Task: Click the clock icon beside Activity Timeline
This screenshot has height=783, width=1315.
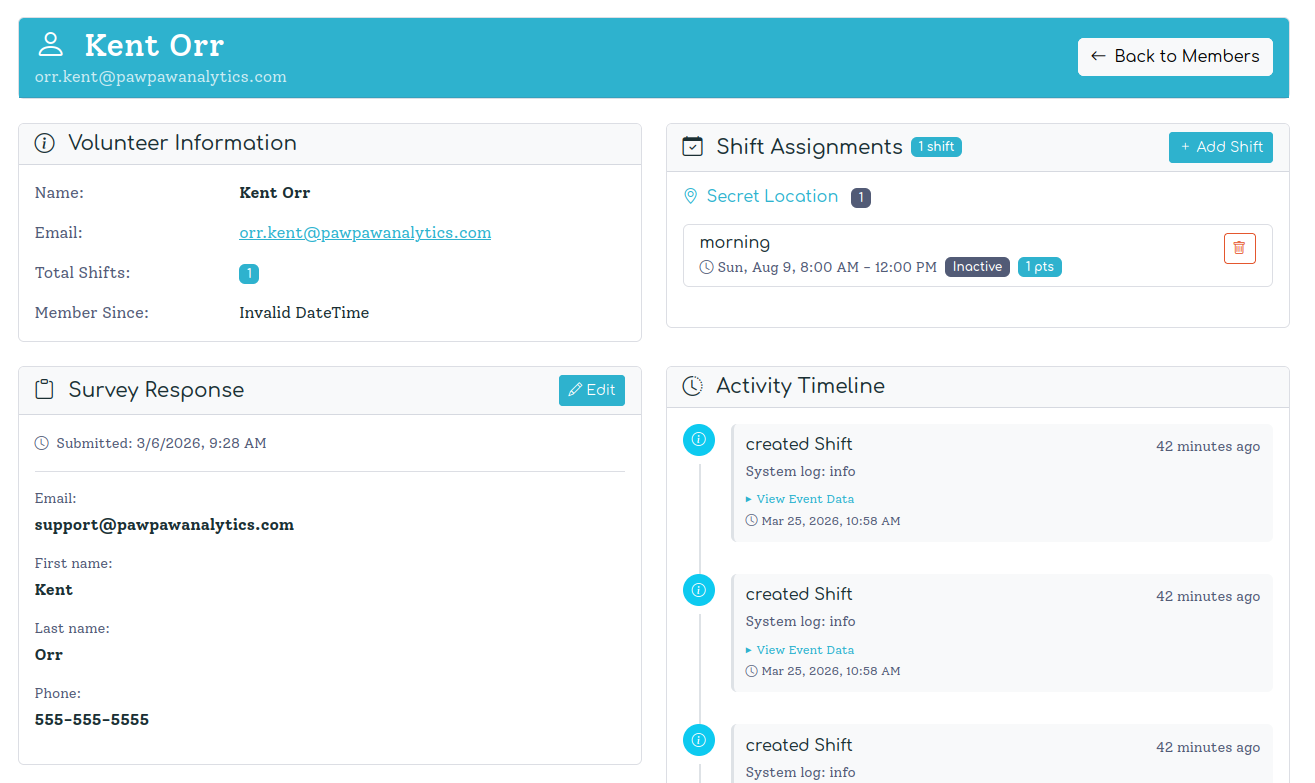Action: [x=692, y=386]
